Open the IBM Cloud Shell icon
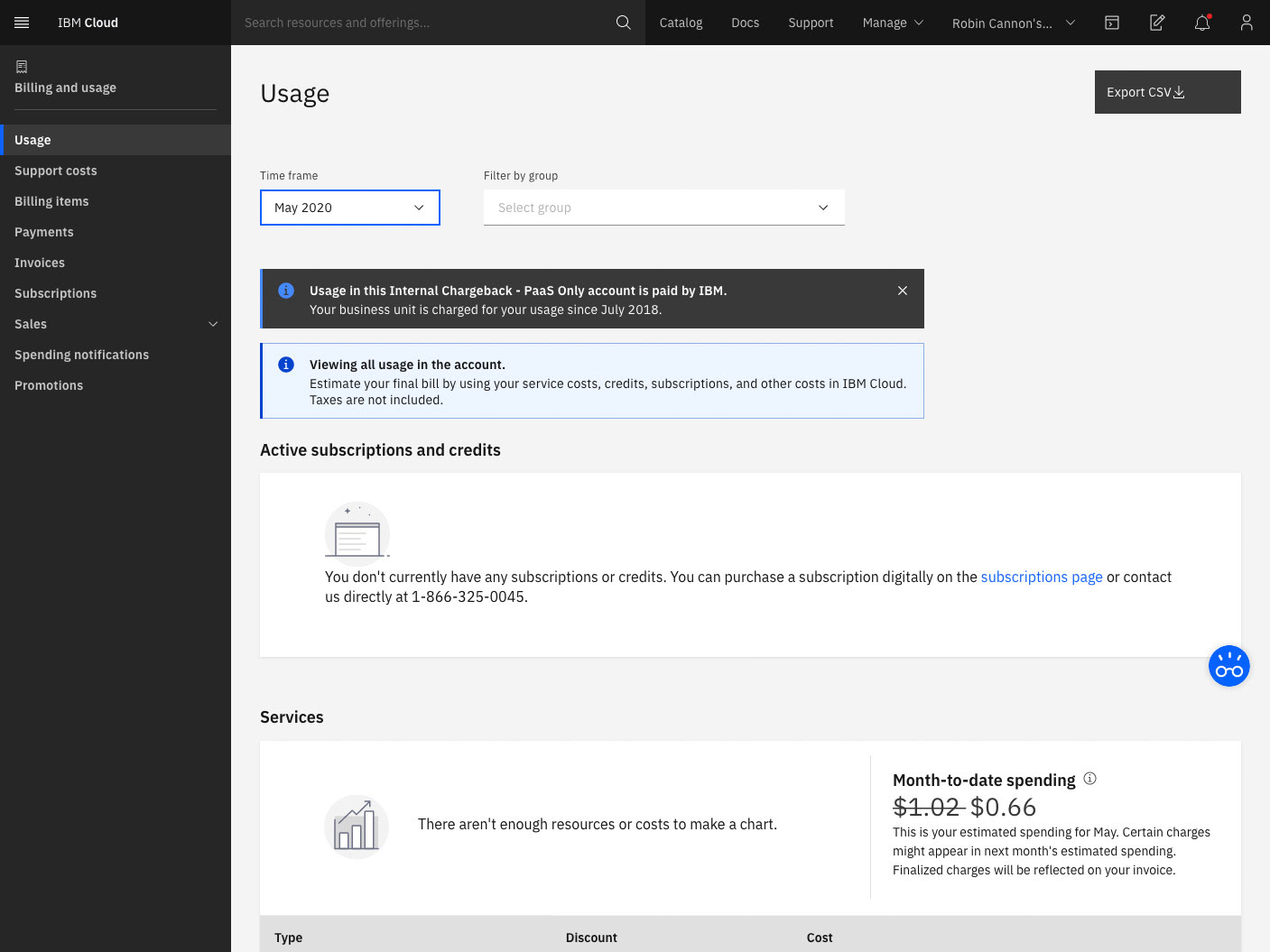This screenshot has width=1270, height=952. (x=1112, y=23)
